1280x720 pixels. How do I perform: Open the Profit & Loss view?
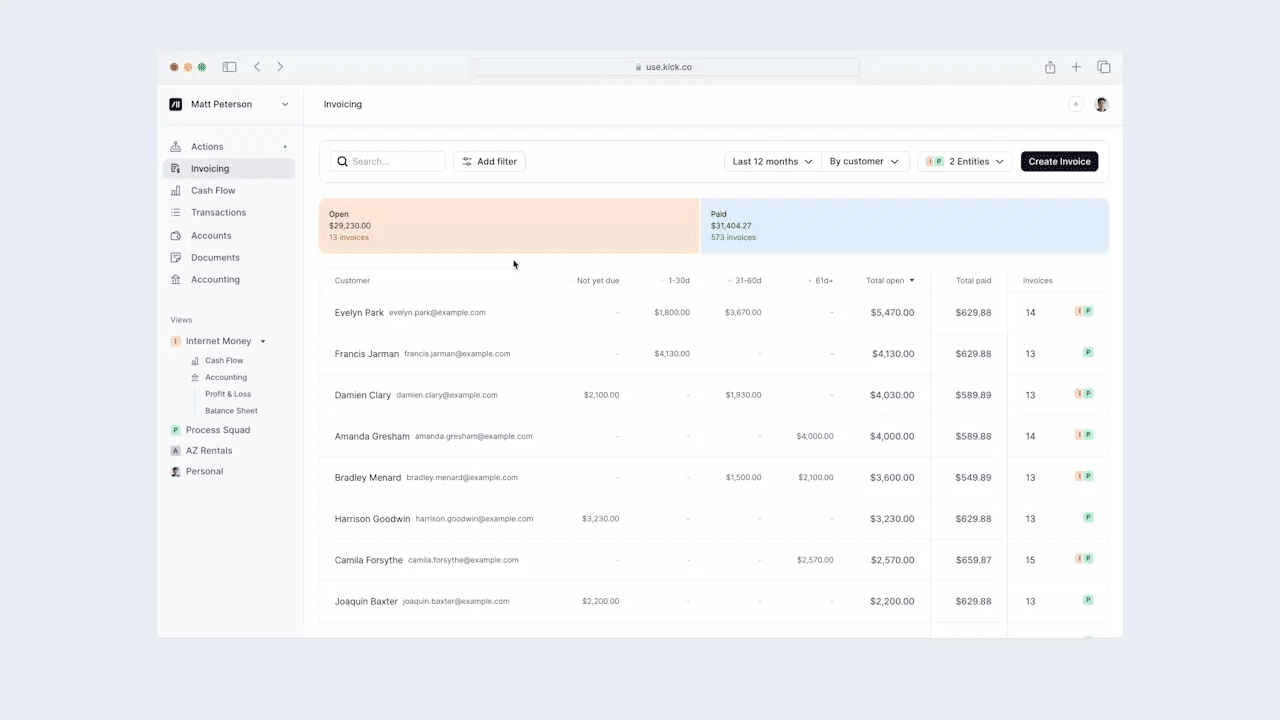click(229, 393)
